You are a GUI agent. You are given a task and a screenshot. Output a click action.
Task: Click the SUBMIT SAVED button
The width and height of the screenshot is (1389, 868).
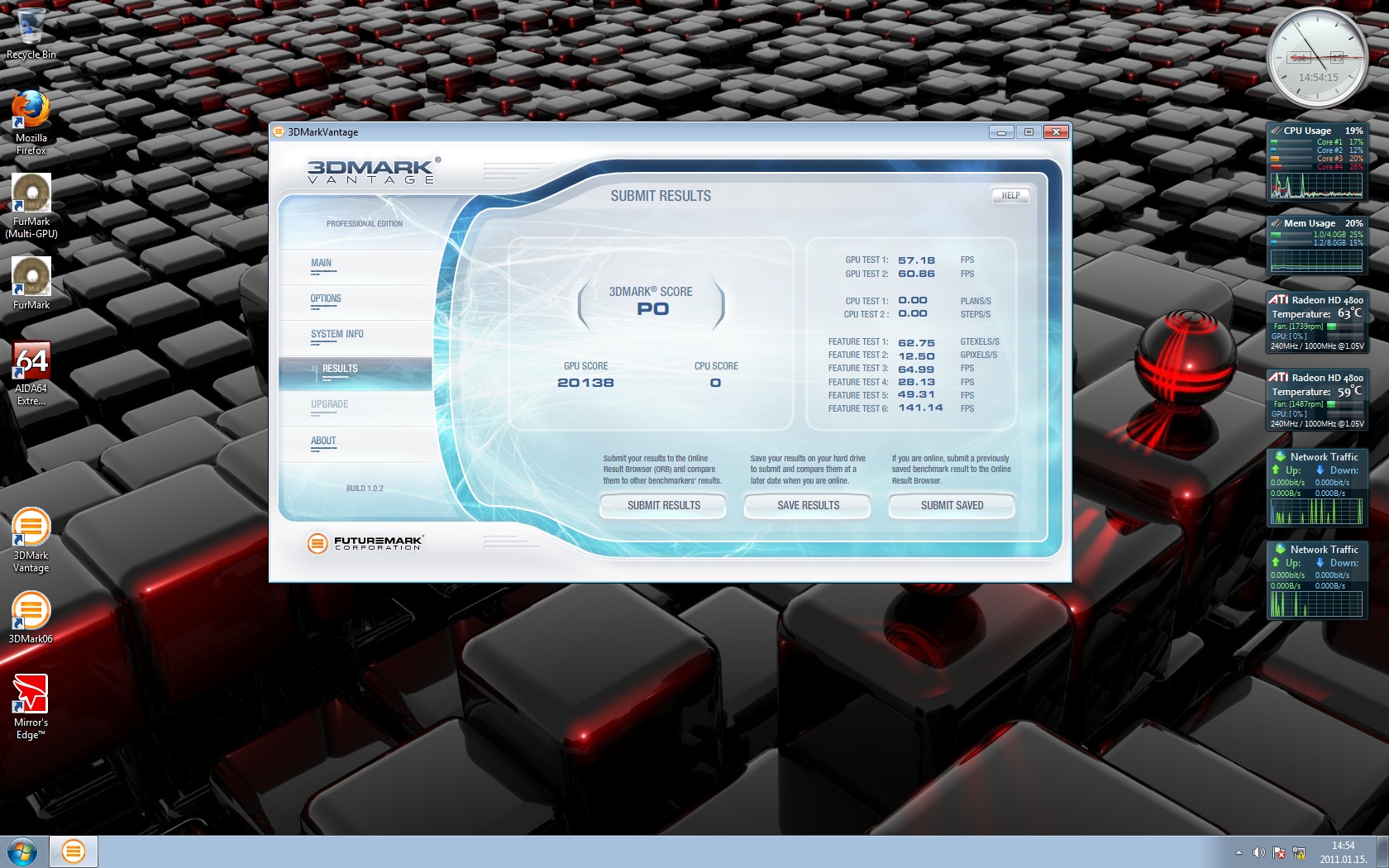pos(952,506)
